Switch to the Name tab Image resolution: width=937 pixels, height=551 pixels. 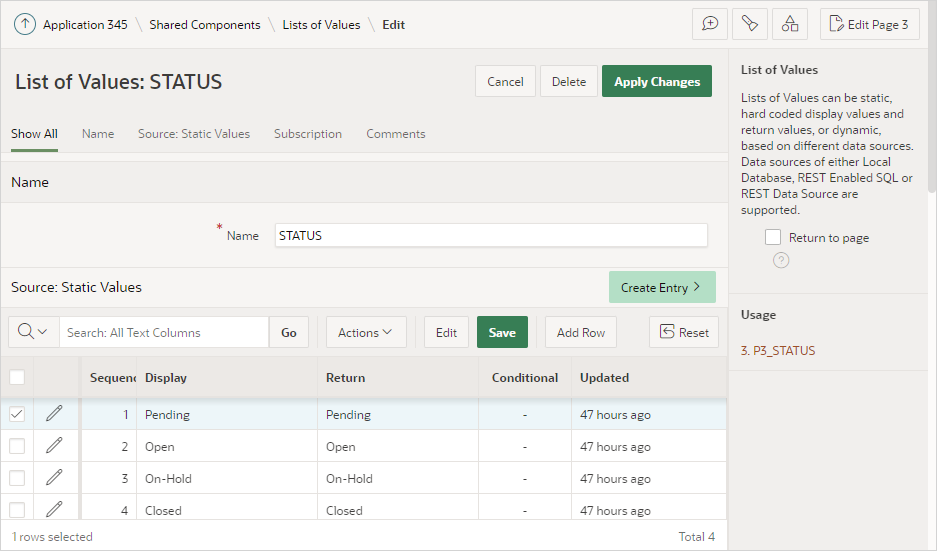tap(98, 134)
